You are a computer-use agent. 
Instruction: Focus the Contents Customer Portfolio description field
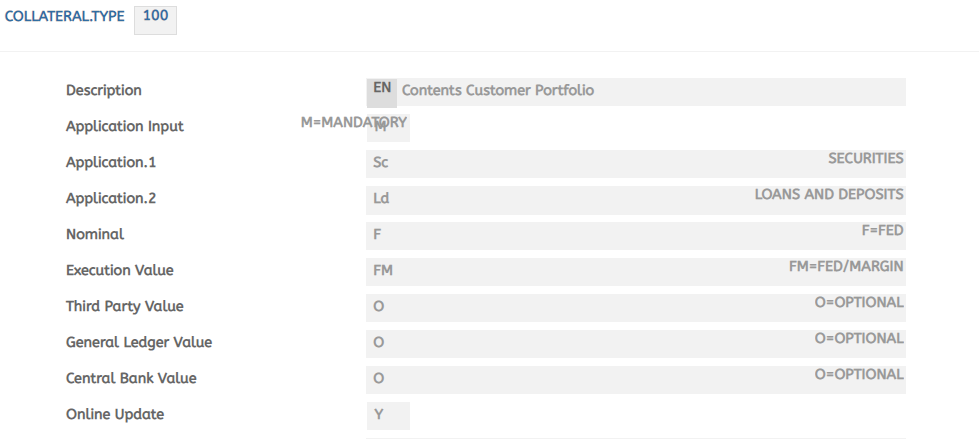pos(650,91)
